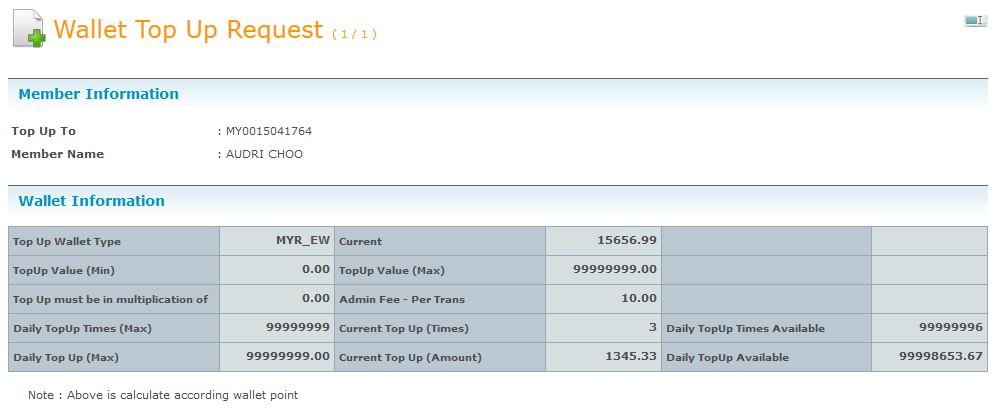Click the text field icon at top right
The image size is (995, 408).
coord(974,21)
